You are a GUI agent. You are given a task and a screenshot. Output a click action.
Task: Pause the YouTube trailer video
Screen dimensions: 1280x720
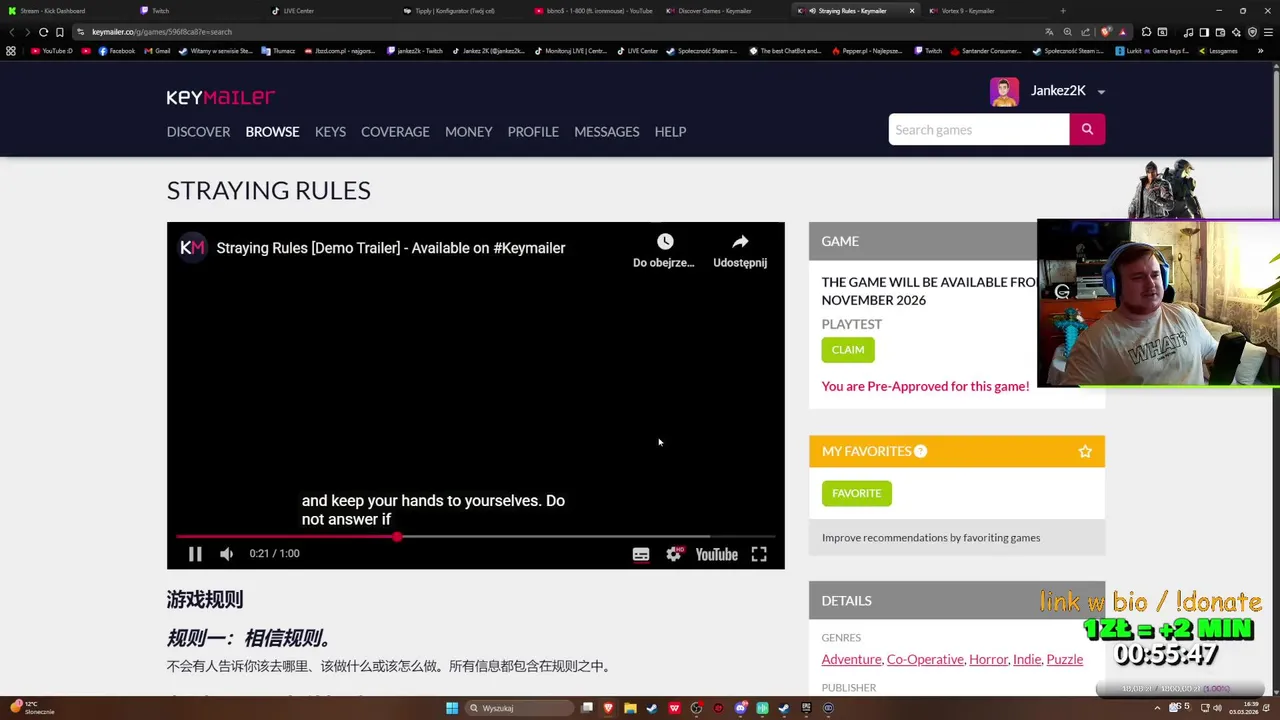pos(195,554)
